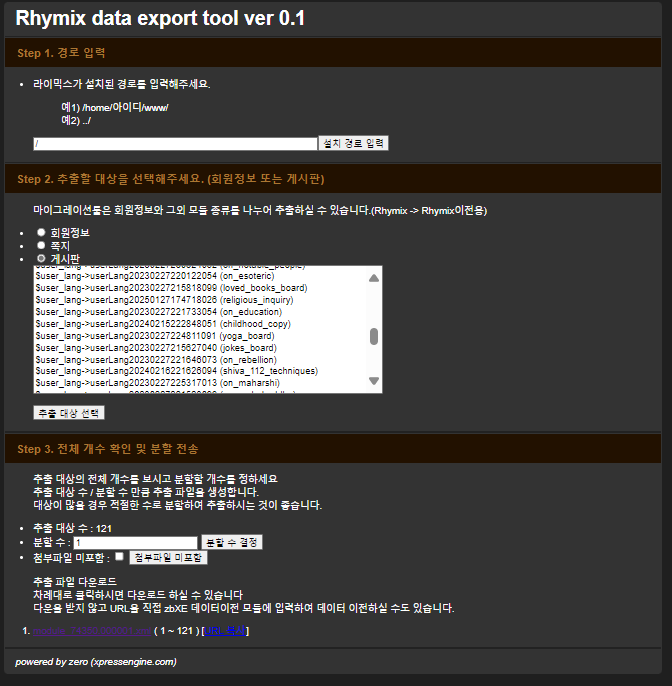This screenshot has width=672, height=686.
Task: Click into the 분할 수 input field
Action: pyautogui.click(x=136, y=543)
